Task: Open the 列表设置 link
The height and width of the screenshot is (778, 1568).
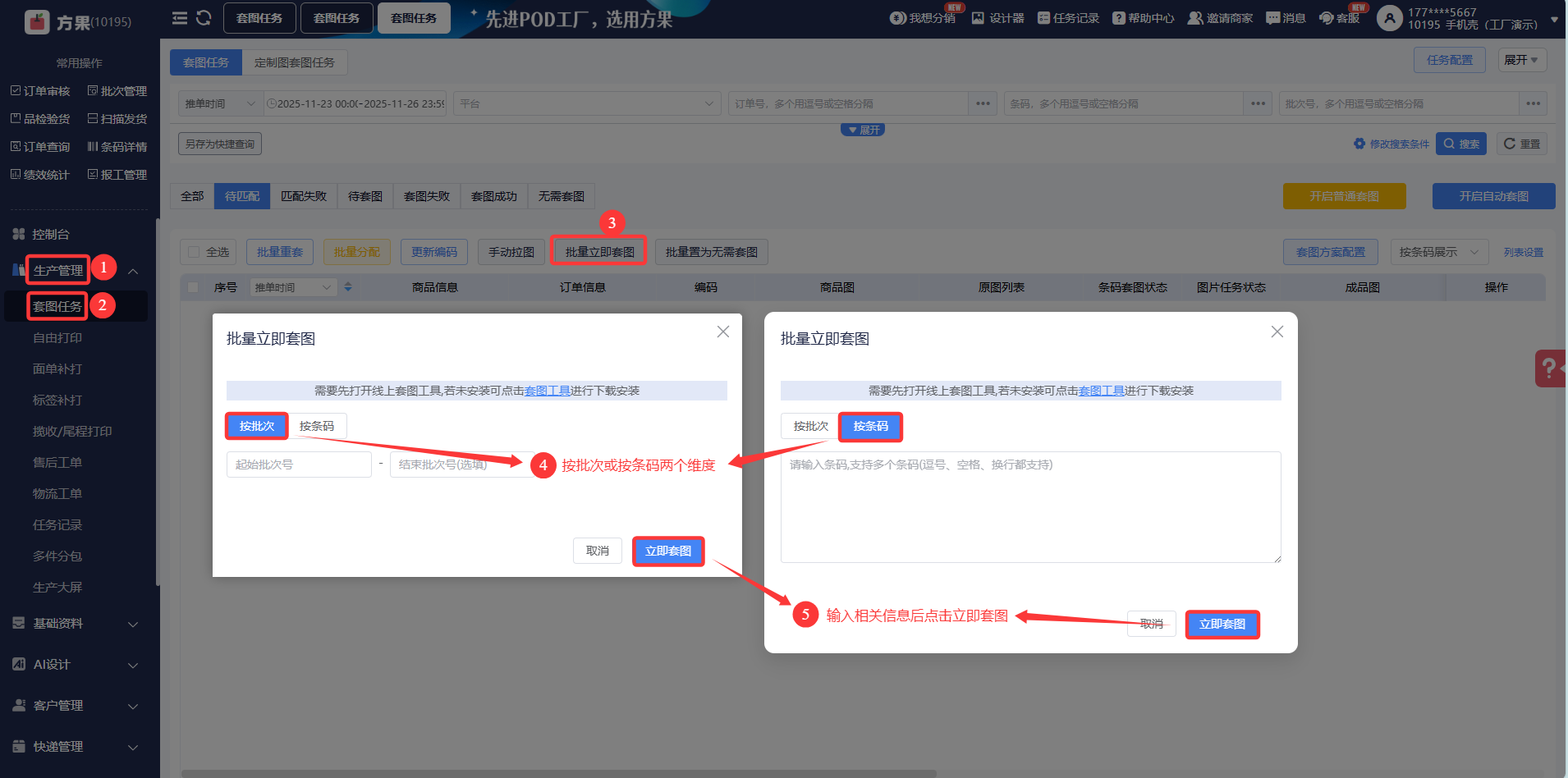Action: [x=1524, y=252]
